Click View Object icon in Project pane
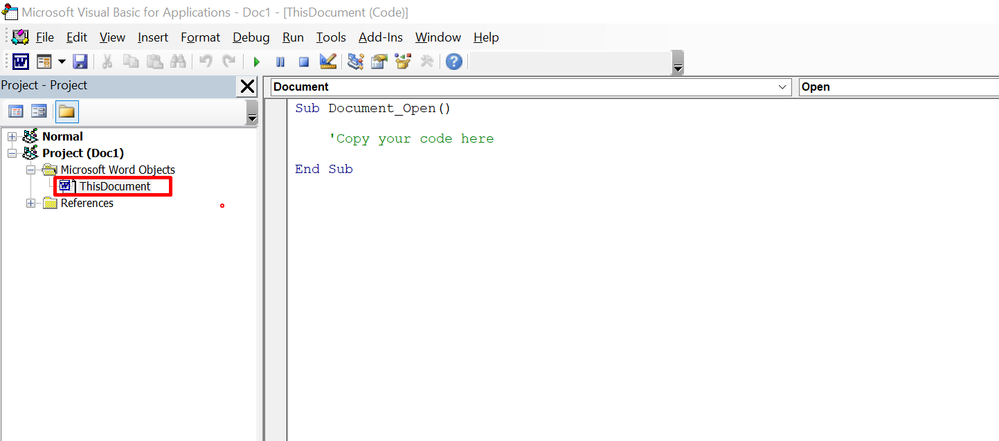Viewport: 999px width, 441px height. pos(39,112)
